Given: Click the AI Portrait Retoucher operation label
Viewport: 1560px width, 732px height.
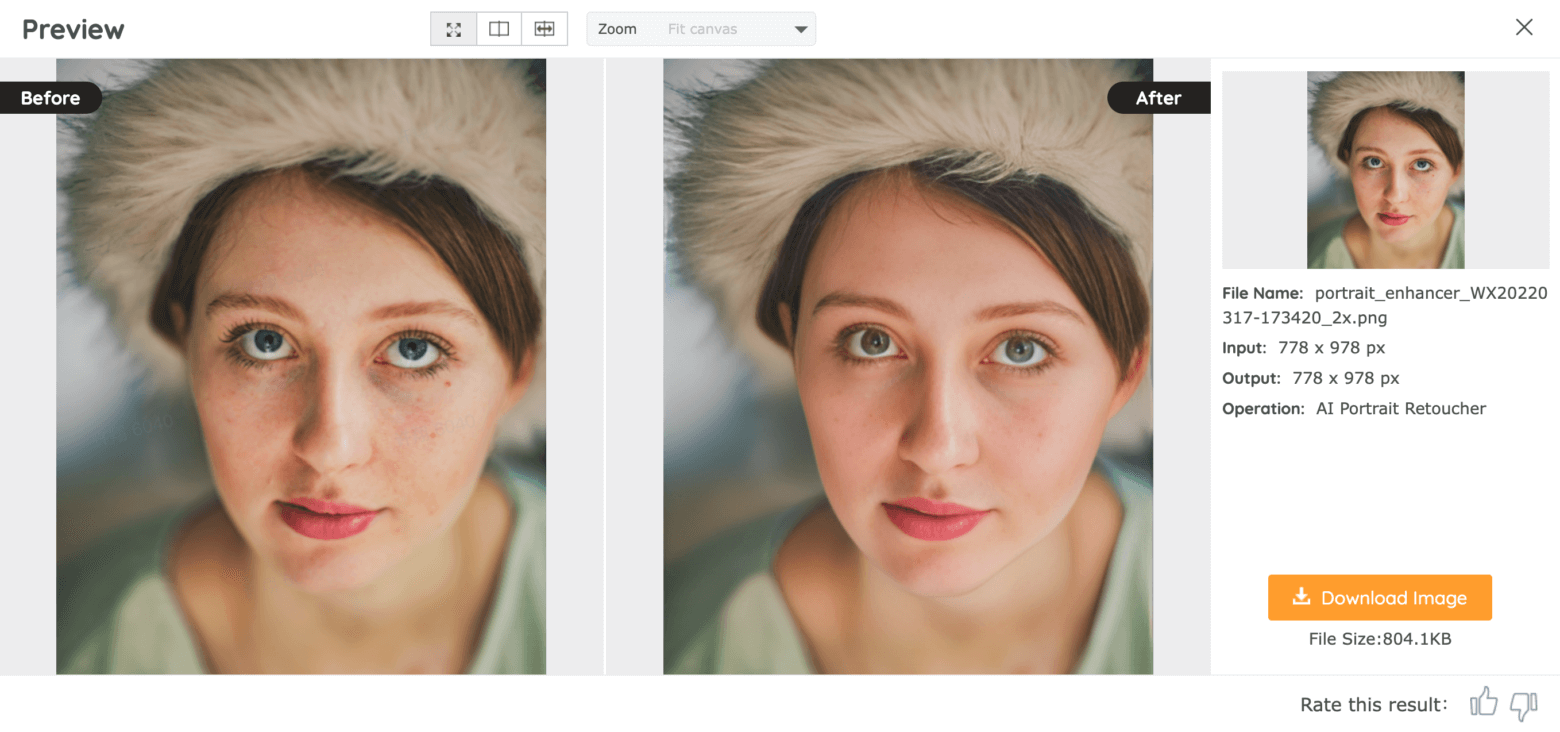Looking at the screenshot, I should pos(1399,408).
